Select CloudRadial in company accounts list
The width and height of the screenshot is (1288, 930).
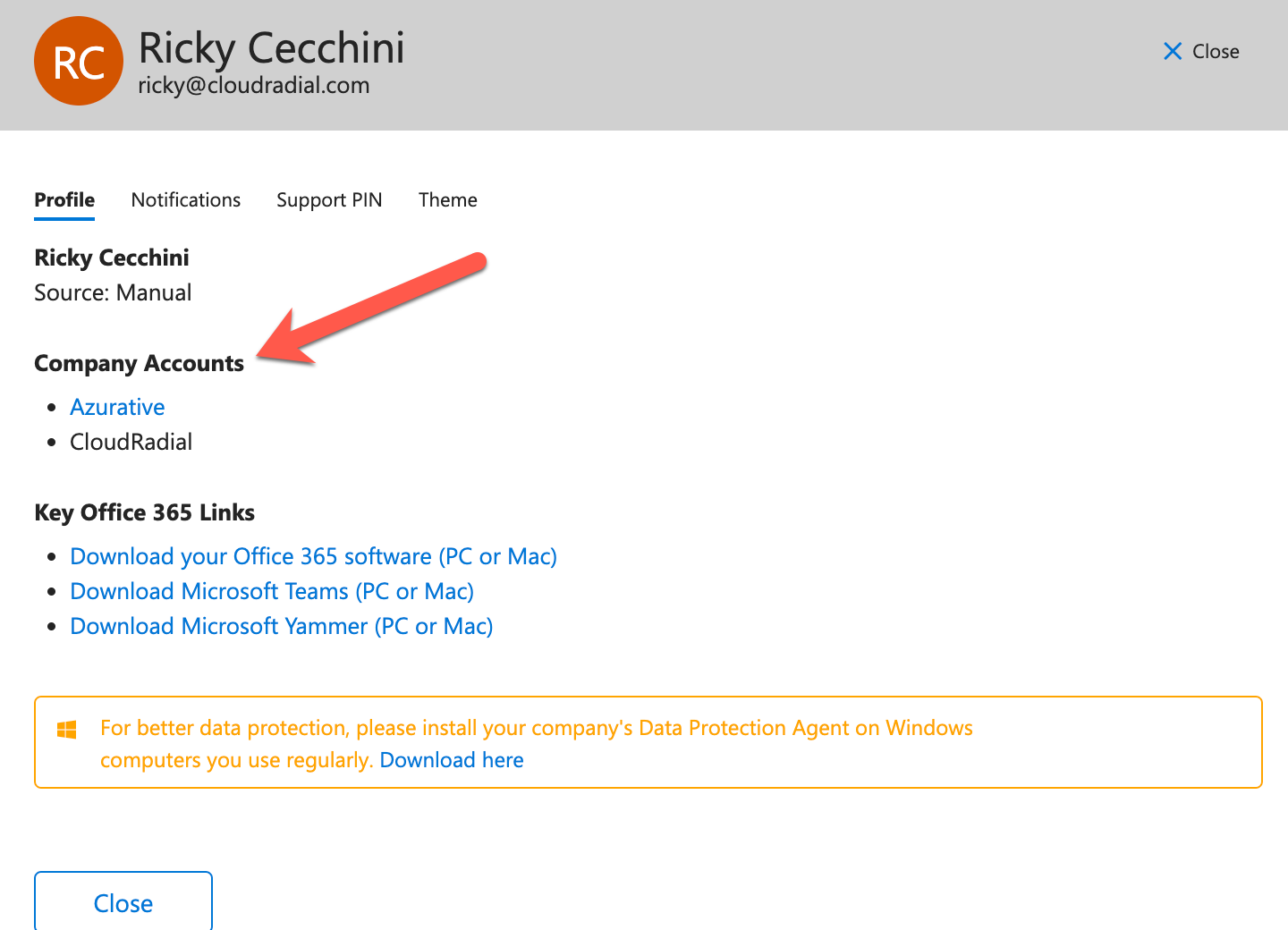[x=131, y=442]
